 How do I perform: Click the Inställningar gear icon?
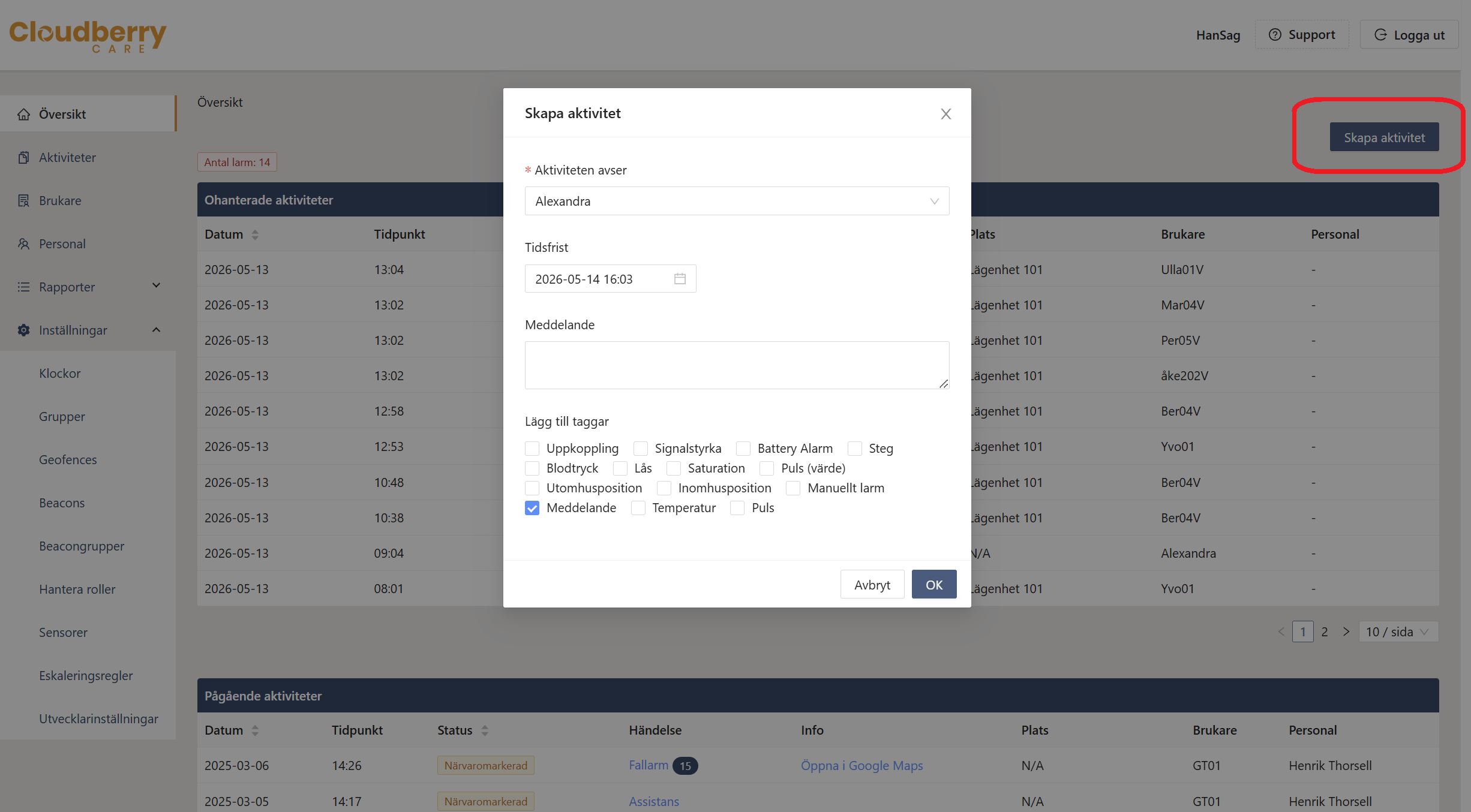point(23,330)
